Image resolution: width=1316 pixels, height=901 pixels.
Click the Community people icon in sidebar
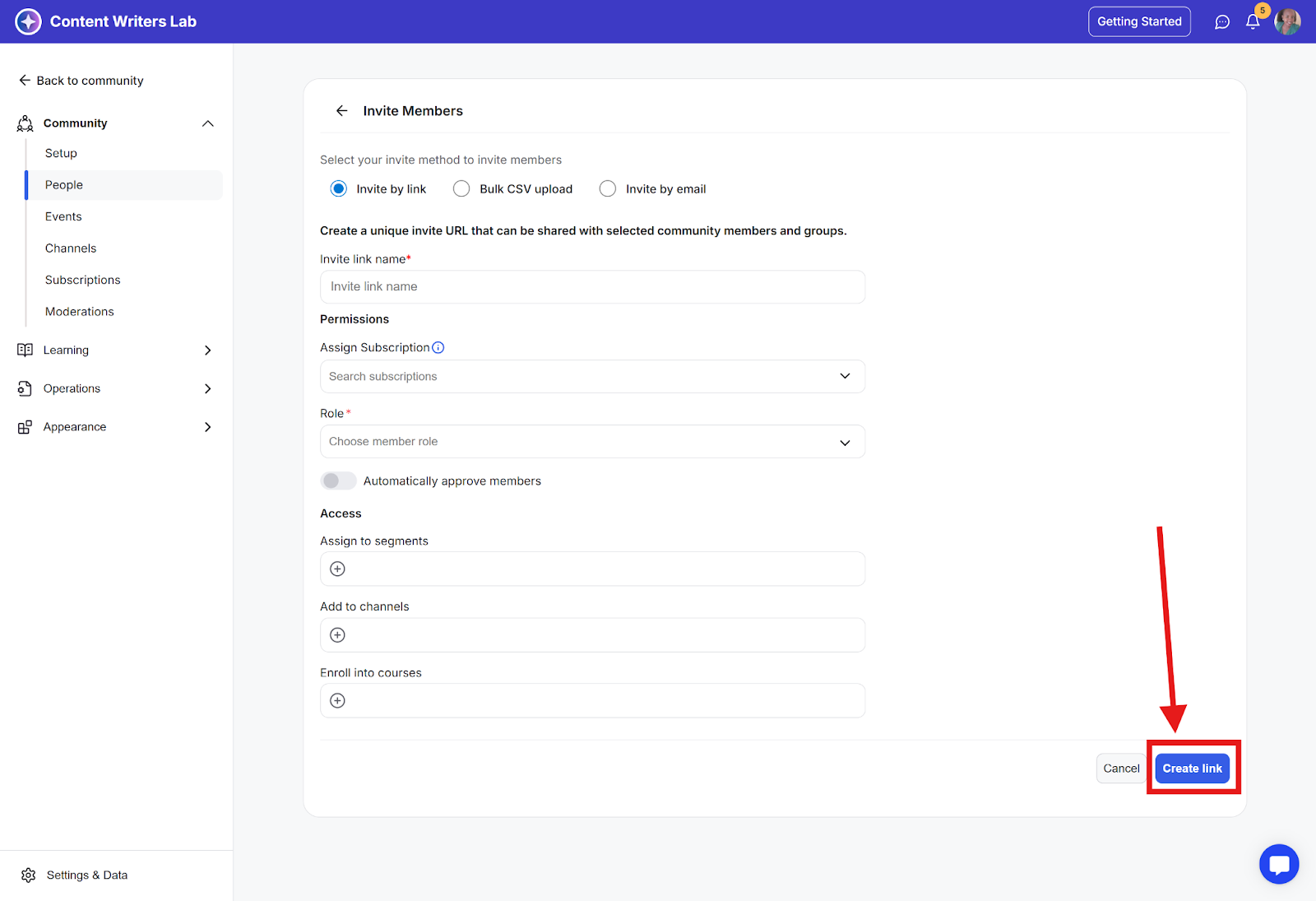25,123
